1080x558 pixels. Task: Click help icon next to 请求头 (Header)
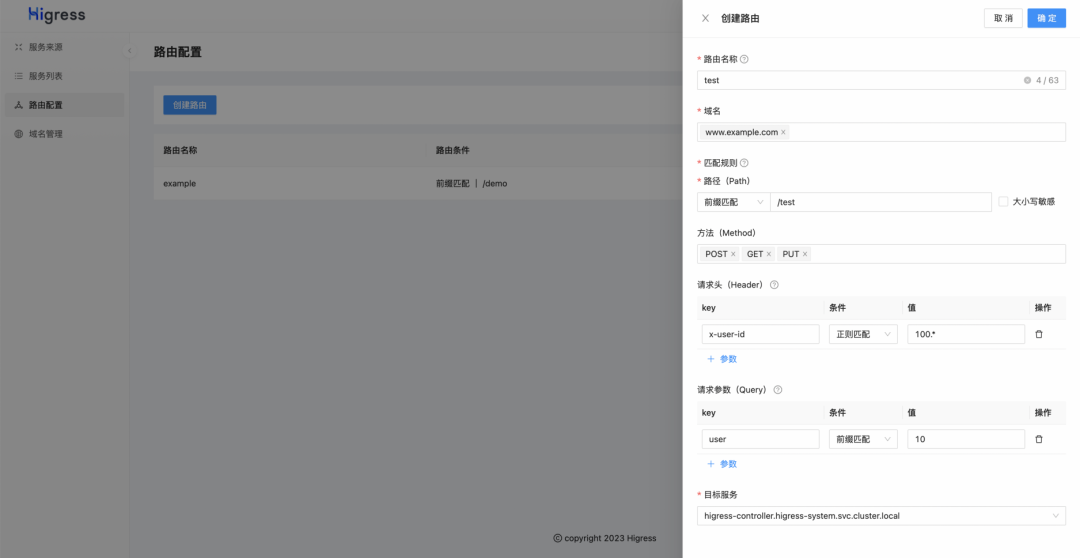coord(774,285)
